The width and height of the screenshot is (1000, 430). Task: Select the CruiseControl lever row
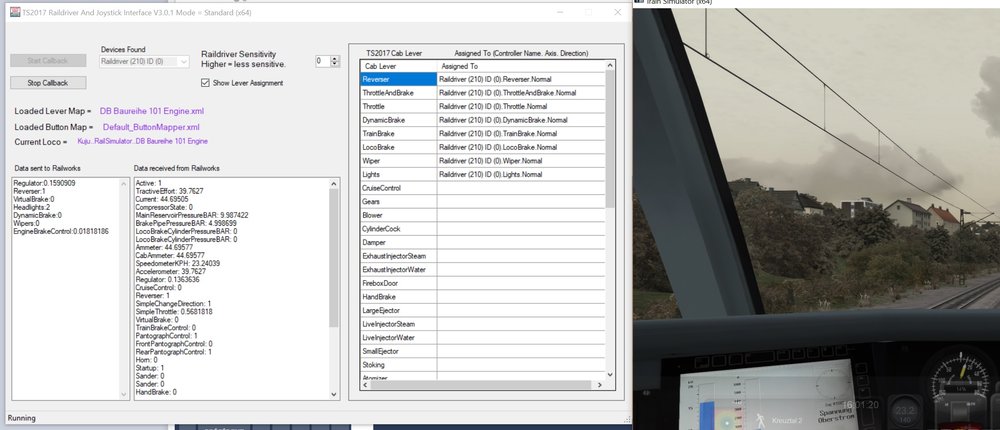pos(398,188)
